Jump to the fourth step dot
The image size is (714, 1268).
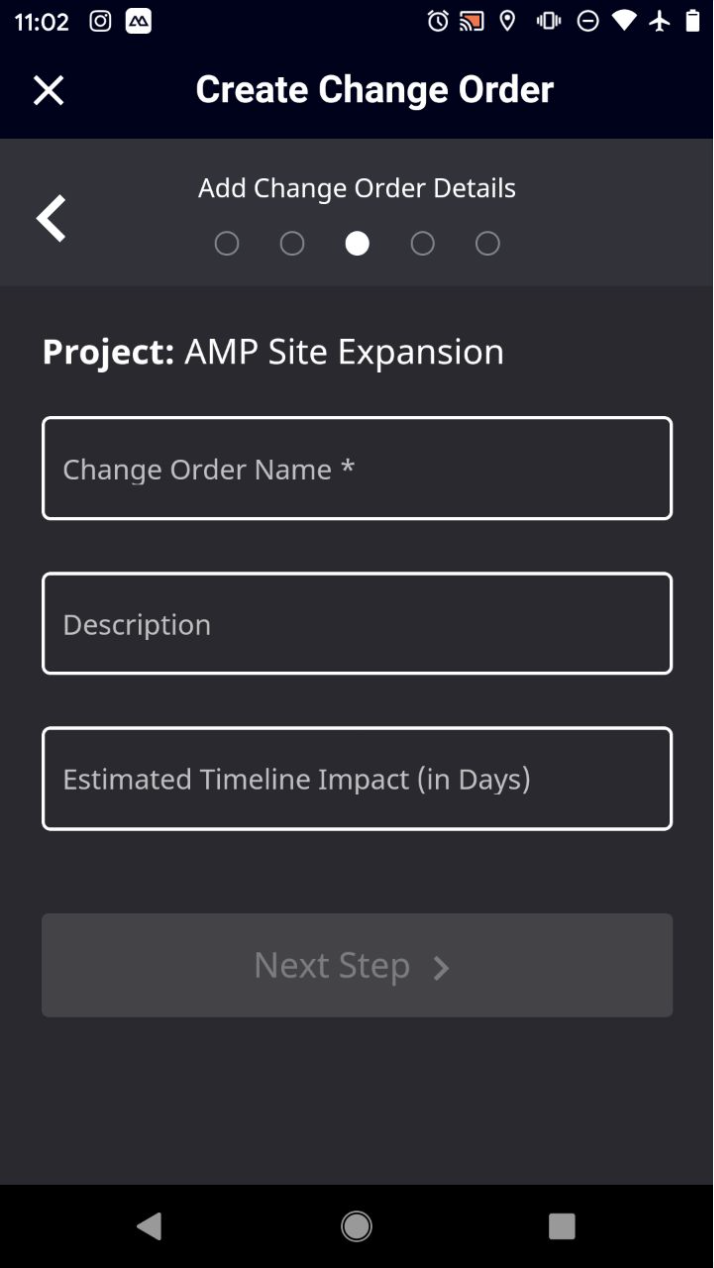[422, 244]
